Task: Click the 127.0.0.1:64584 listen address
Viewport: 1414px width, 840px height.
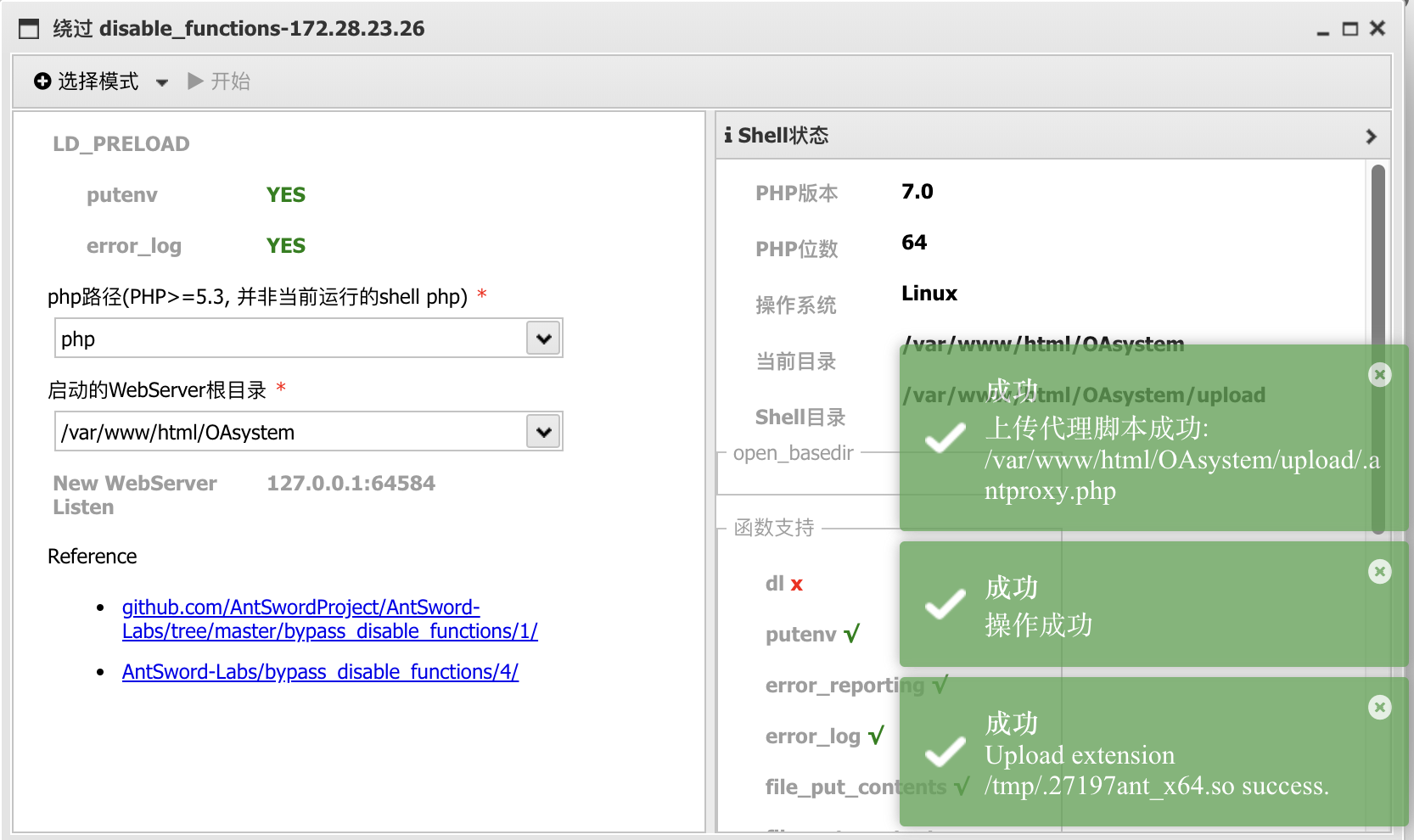Action: (x=351, y=484)
